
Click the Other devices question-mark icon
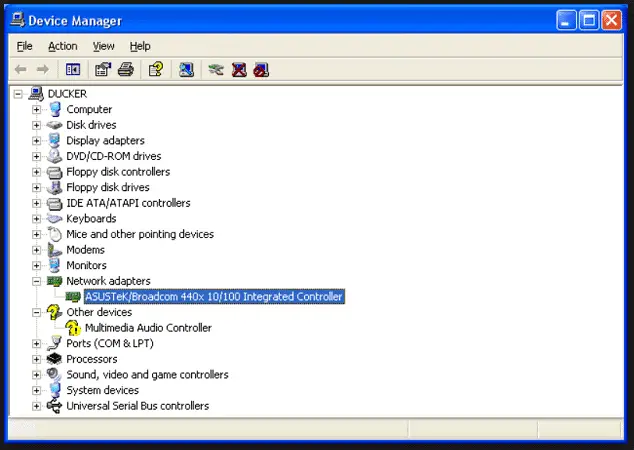point(54,312)
